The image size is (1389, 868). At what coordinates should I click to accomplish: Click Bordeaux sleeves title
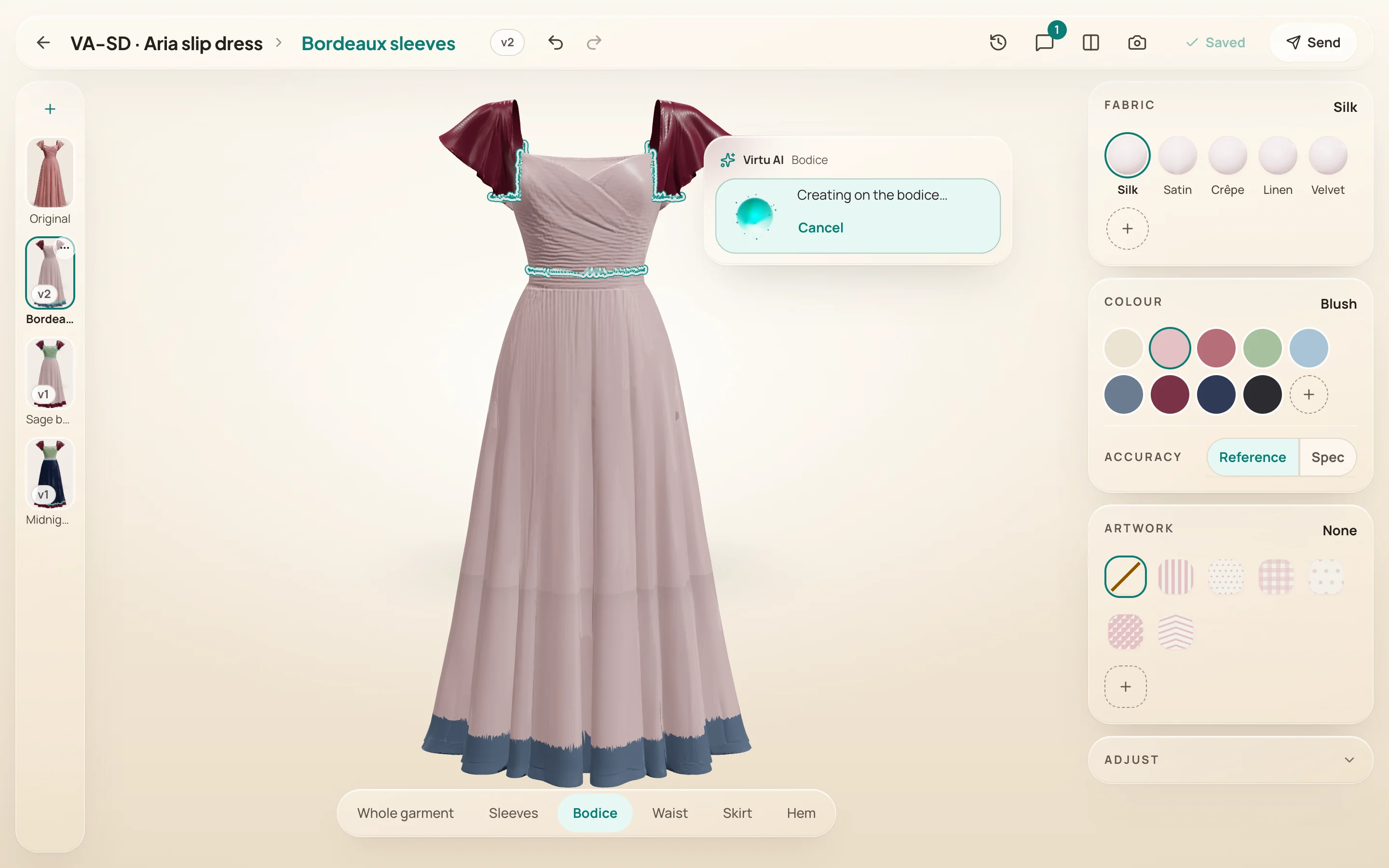[378, 43]
